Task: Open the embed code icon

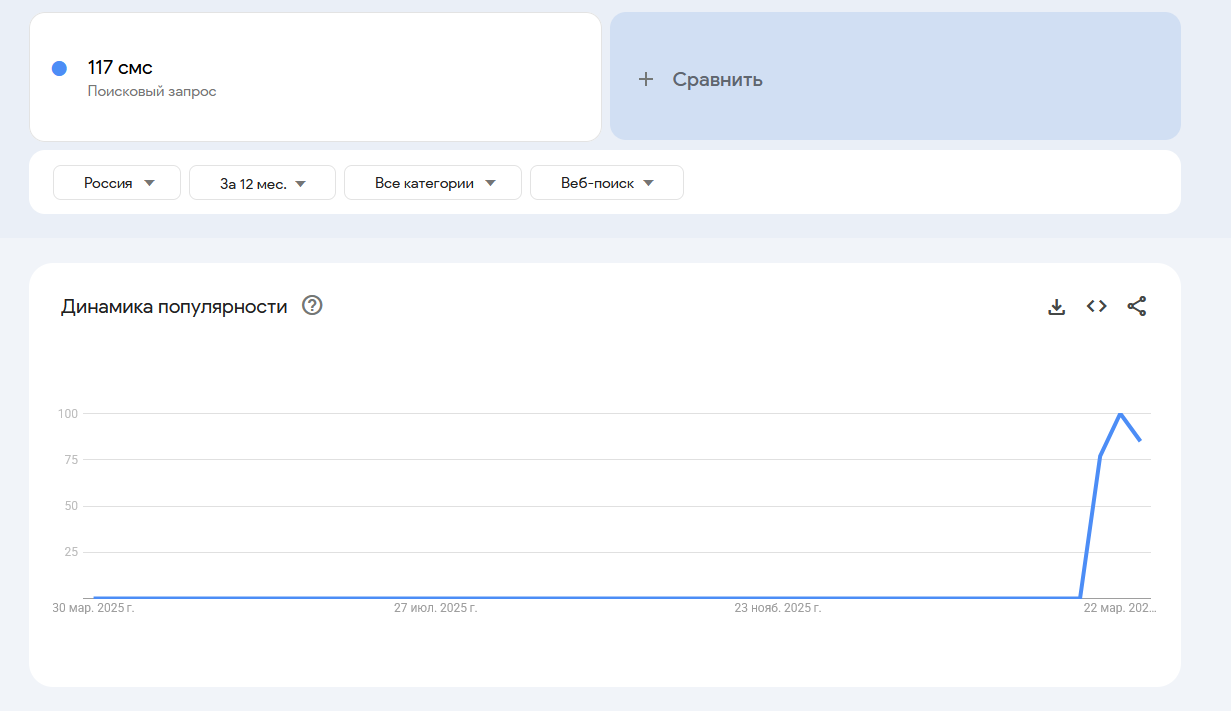Action: pos(1097,307)
